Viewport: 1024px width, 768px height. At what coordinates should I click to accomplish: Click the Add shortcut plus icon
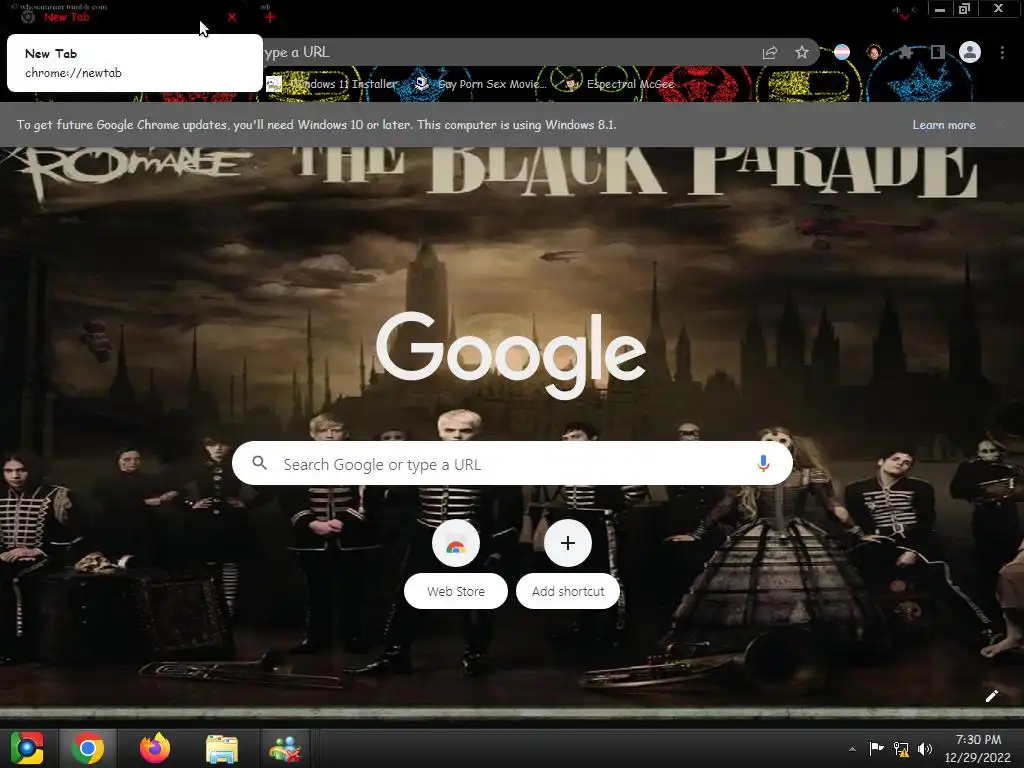click(x=568, y=543)
